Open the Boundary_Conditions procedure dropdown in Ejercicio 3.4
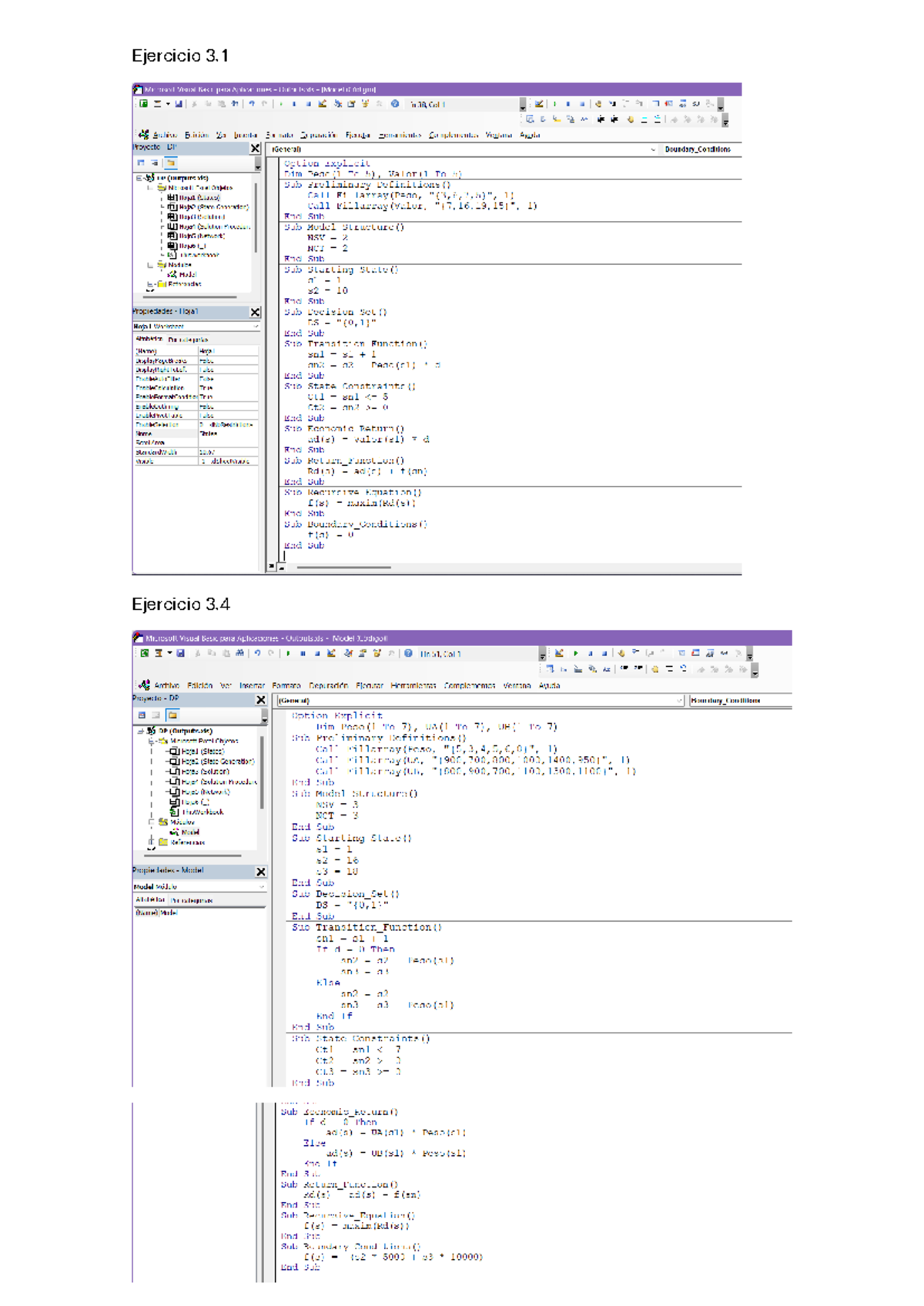 740,701
